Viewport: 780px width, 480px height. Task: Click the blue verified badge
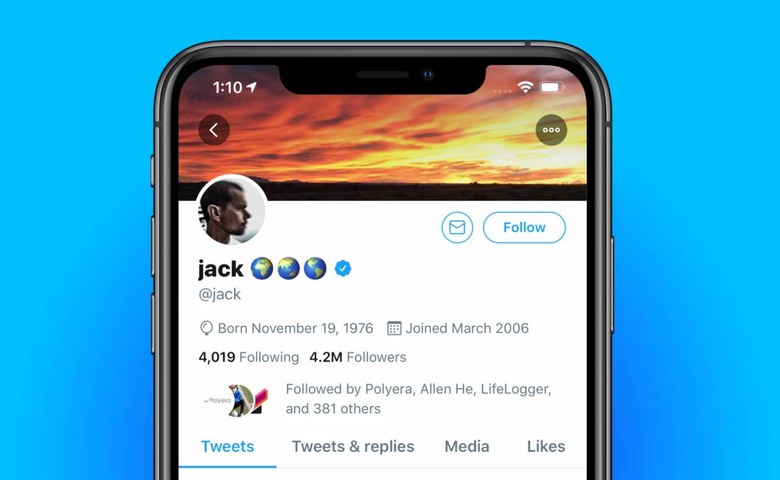point(343,269)
